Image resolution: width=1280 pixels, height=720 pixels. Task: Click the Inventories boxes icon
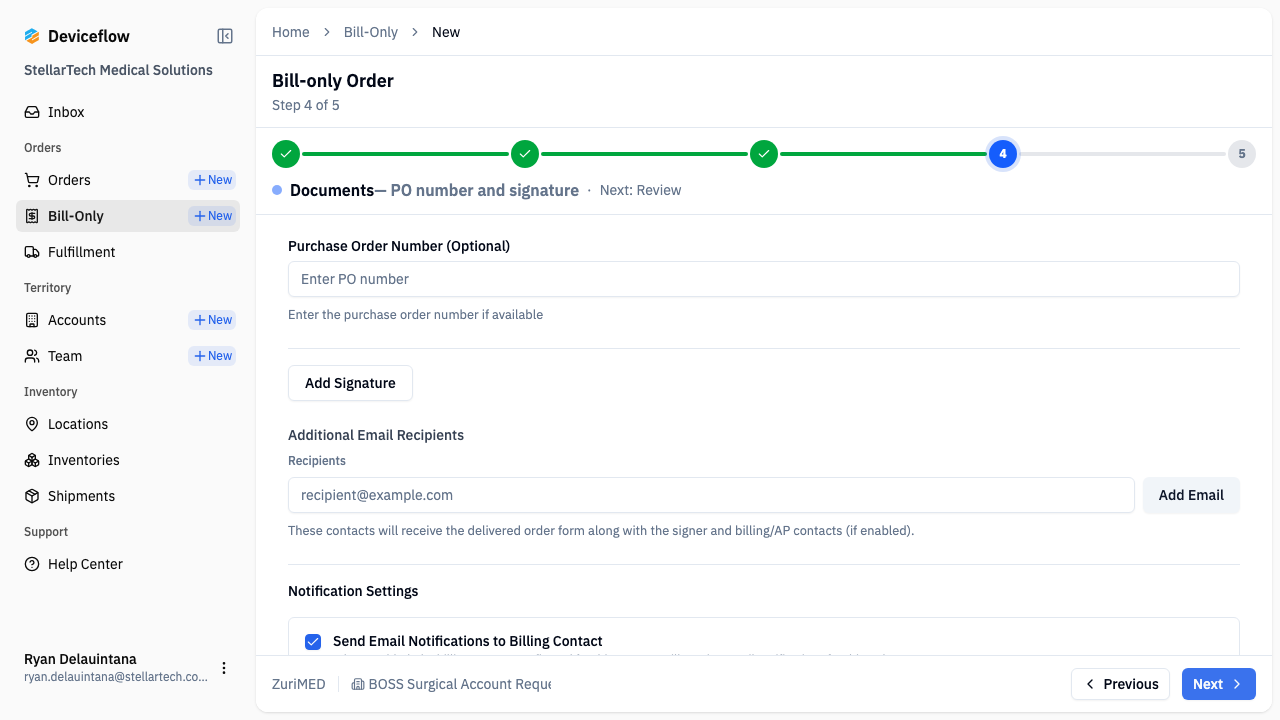[32, 460]
